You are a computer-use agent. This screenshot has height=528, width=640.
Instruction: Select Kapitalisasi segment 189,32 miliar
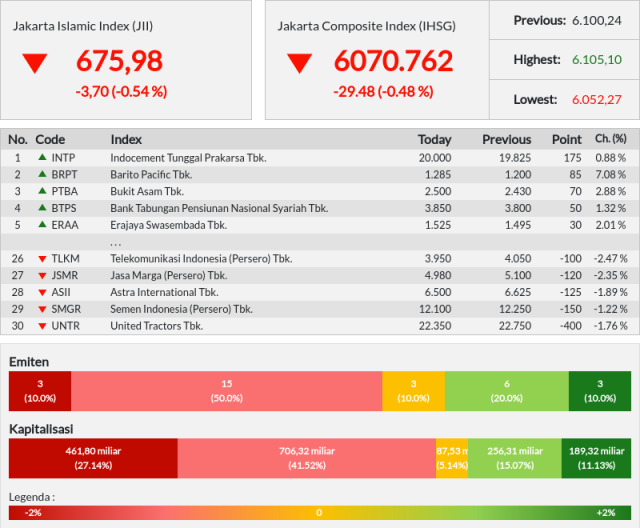coord(596,458)
